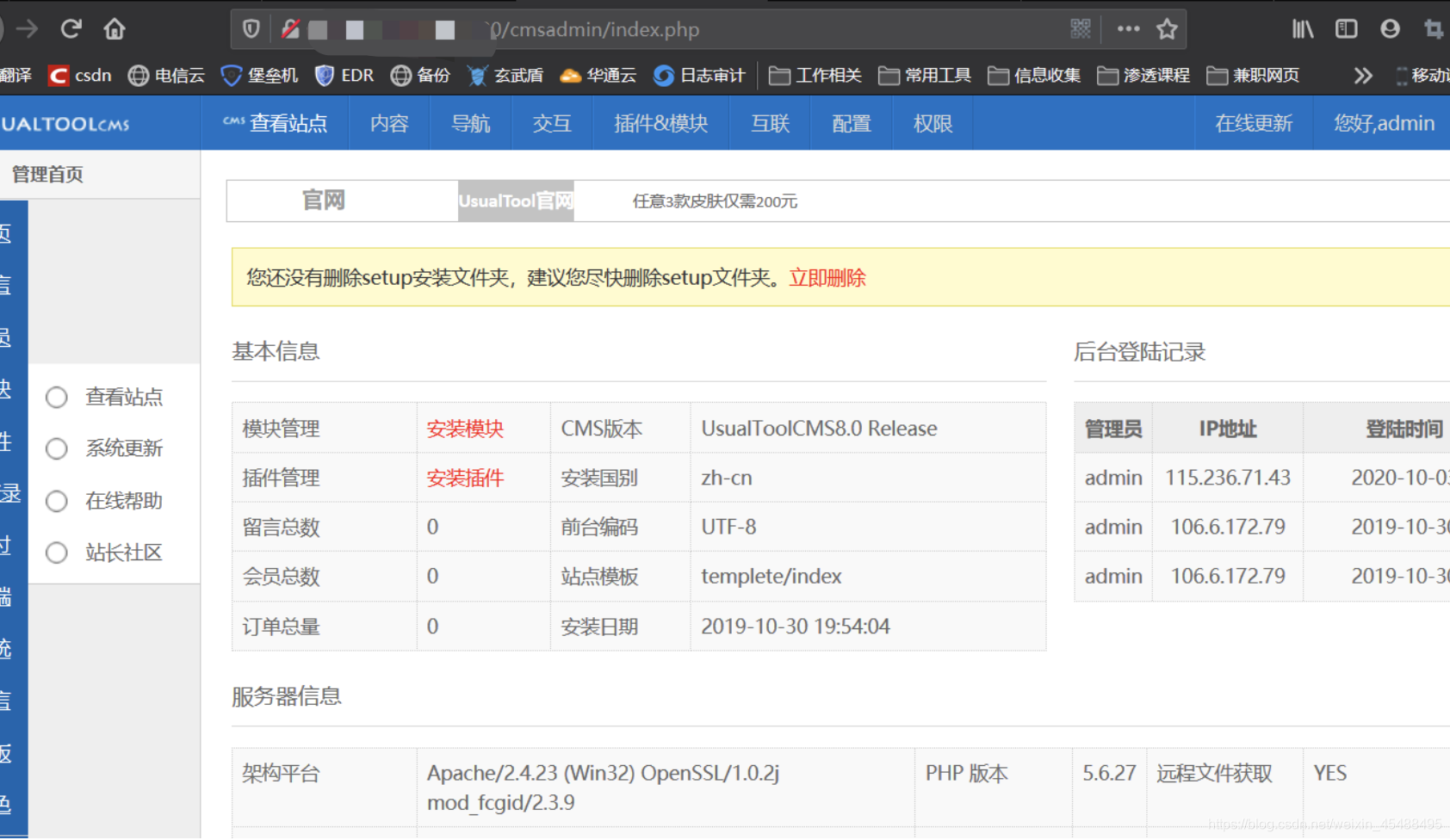Screen dimensions: 1450x840
Task: Select the 在线帮助 radio option
Action: [57, 502]
